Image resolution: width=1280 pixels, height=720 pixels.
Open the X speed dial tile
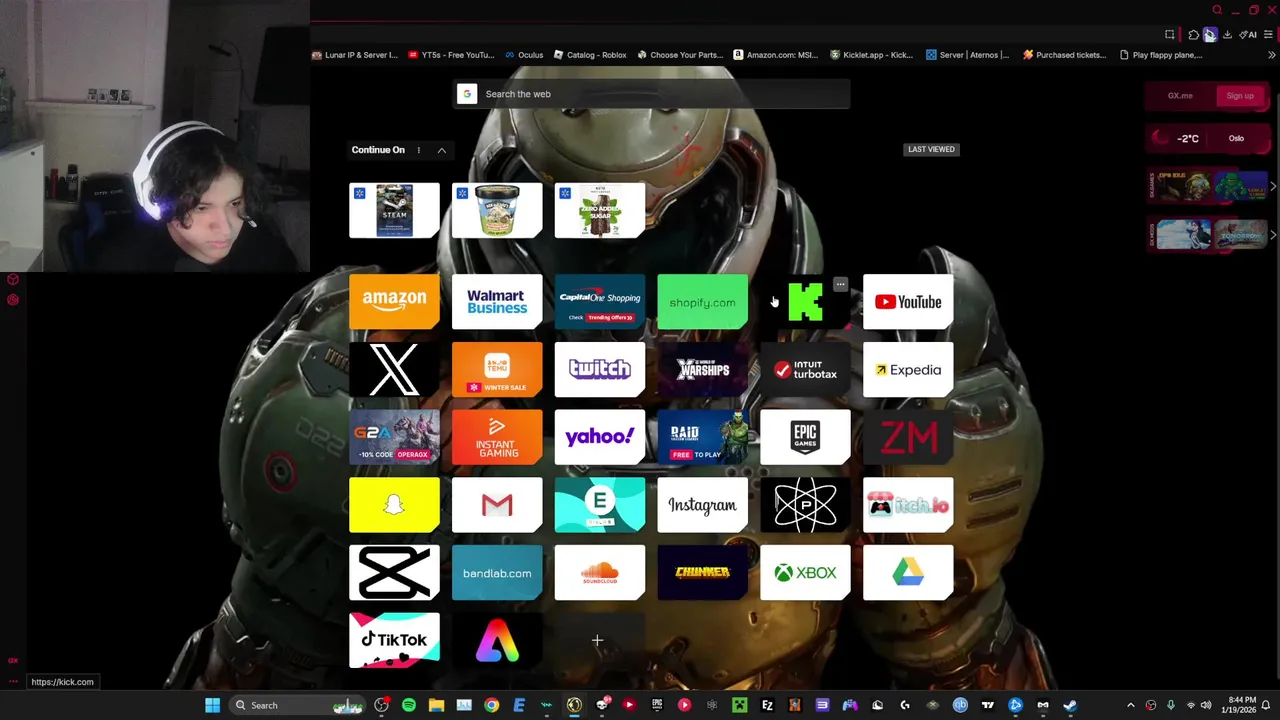(x=394, y=370)
